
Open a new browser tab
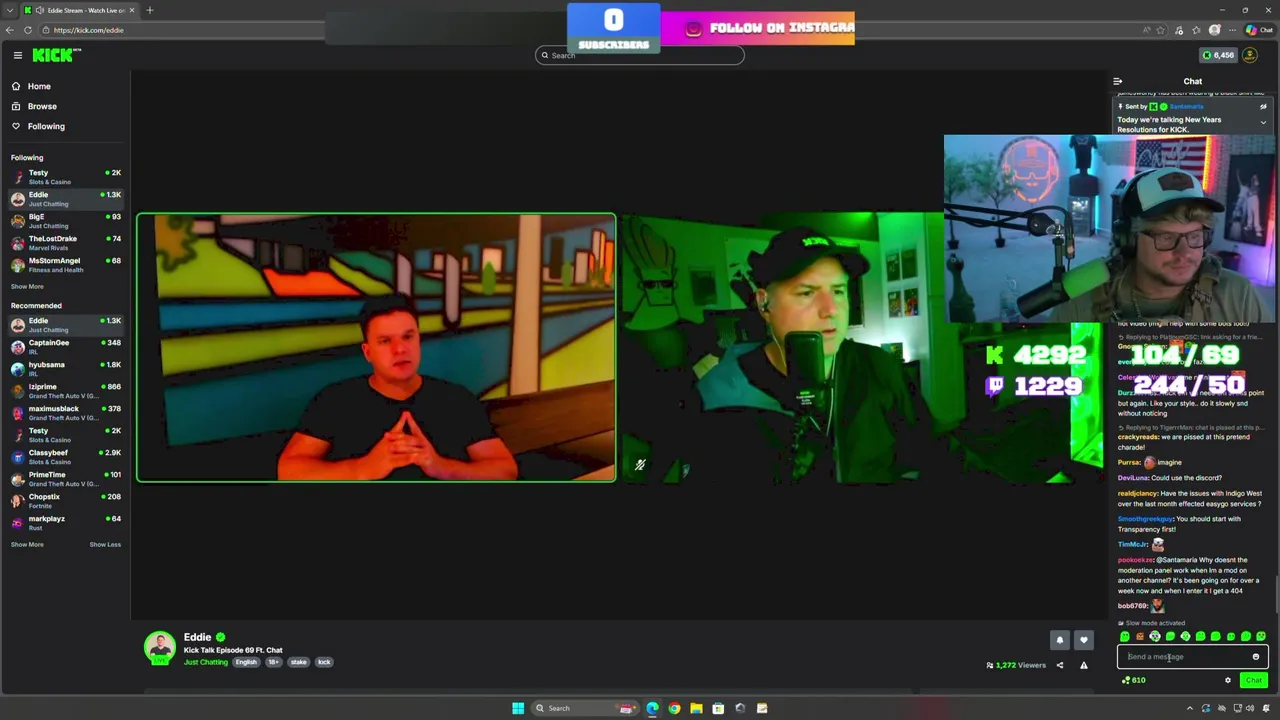click(150, 10)
